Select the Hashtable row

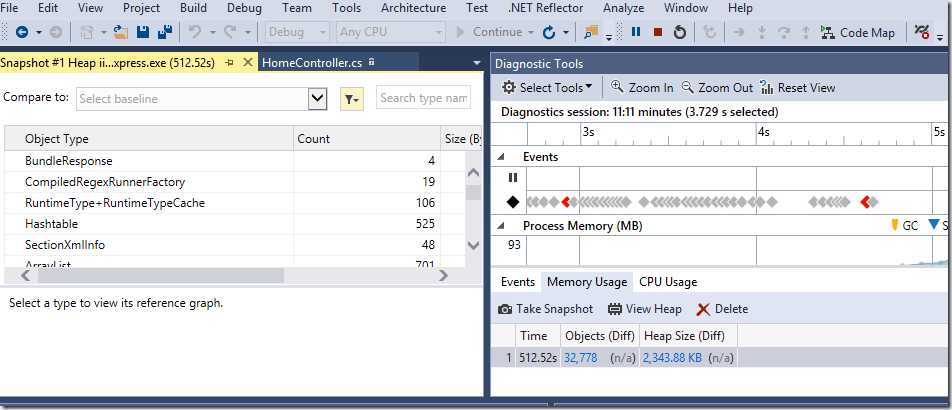click(x=234, y=224)
